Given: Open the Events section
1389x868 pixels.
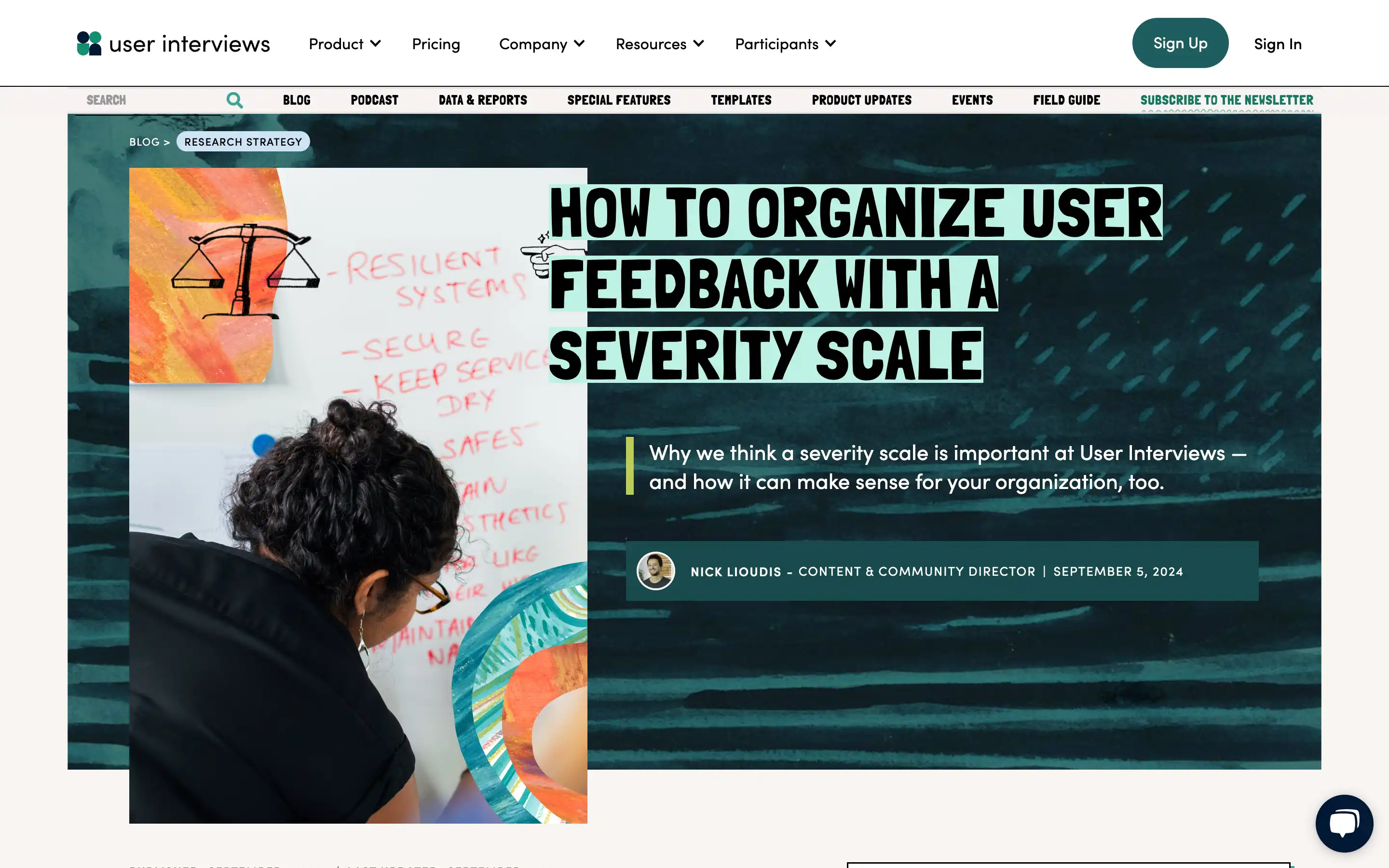Looking at the screenshot, I should point(972,100).
